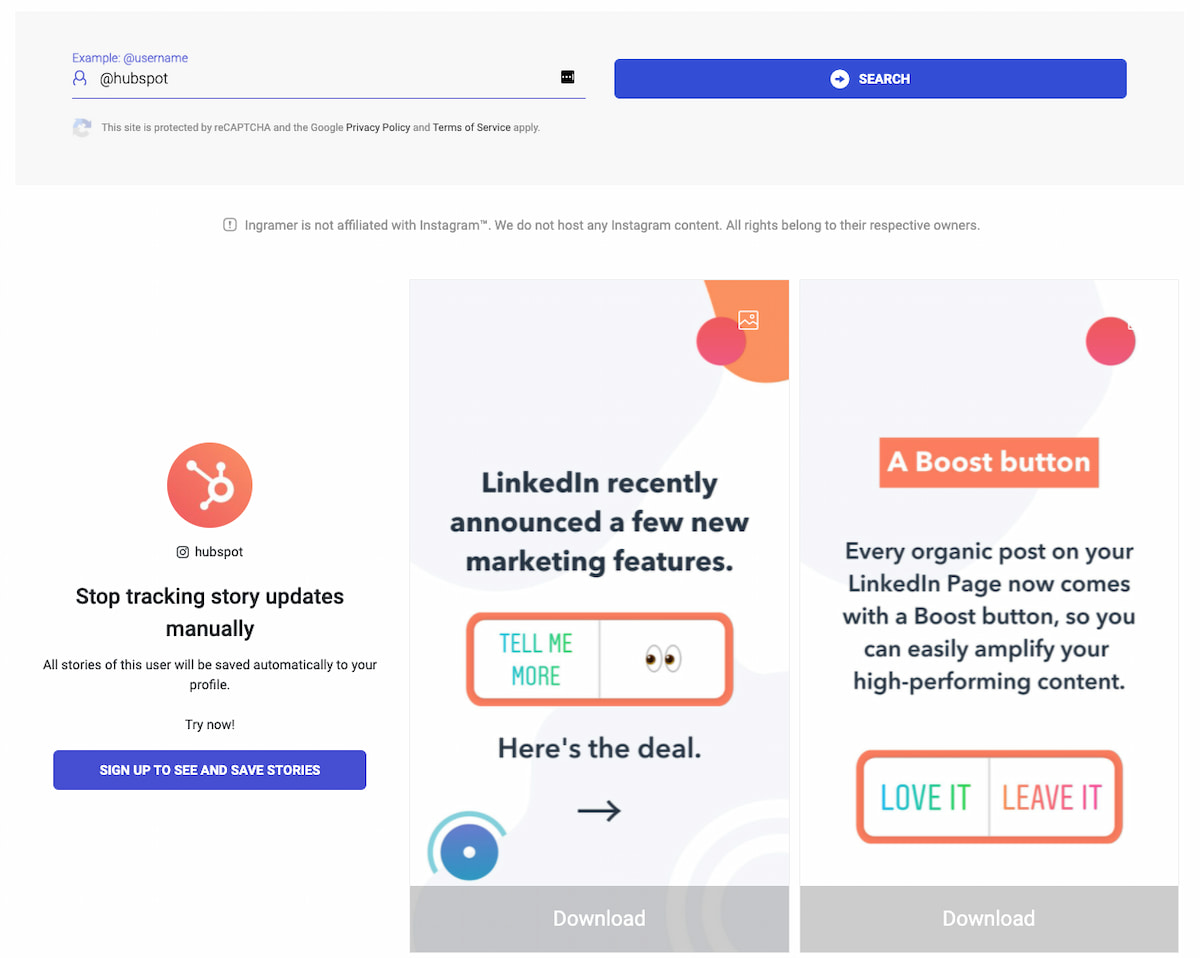Download the LinkedIn marketing features story
The height and width of the screenshot is (958, 1200).
pos(599,918)
